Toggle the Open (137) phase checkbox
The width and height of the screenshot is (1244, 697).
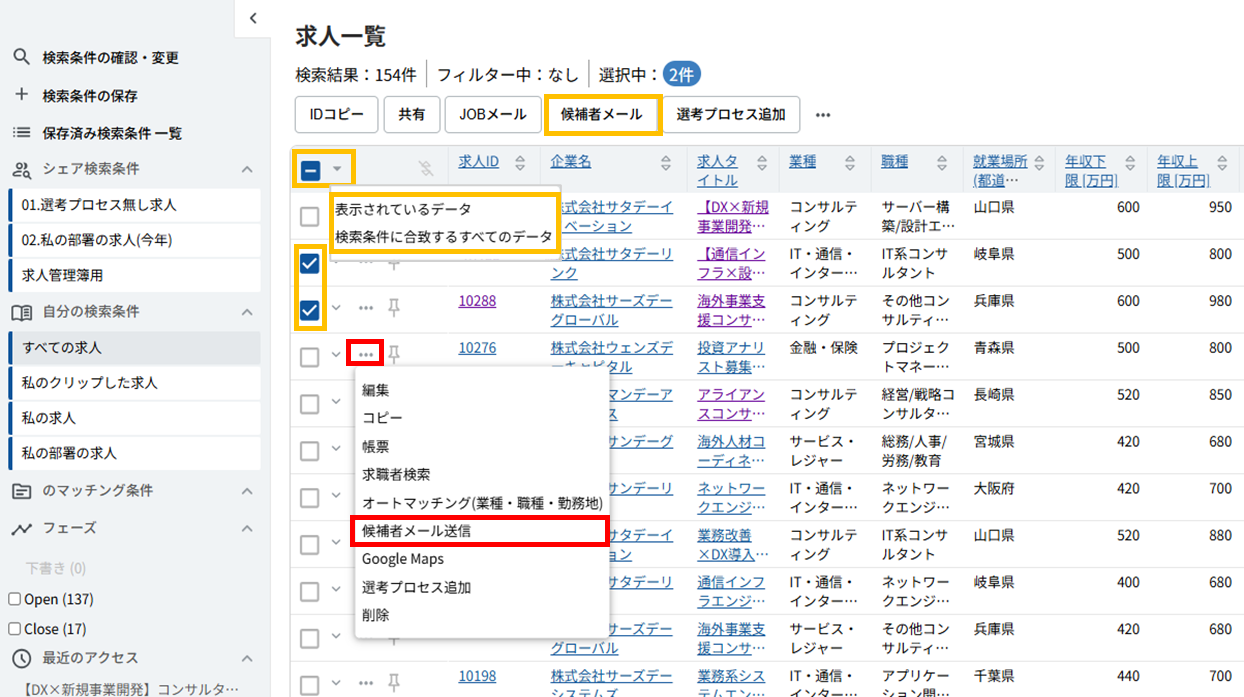click(x=15, y=599)
